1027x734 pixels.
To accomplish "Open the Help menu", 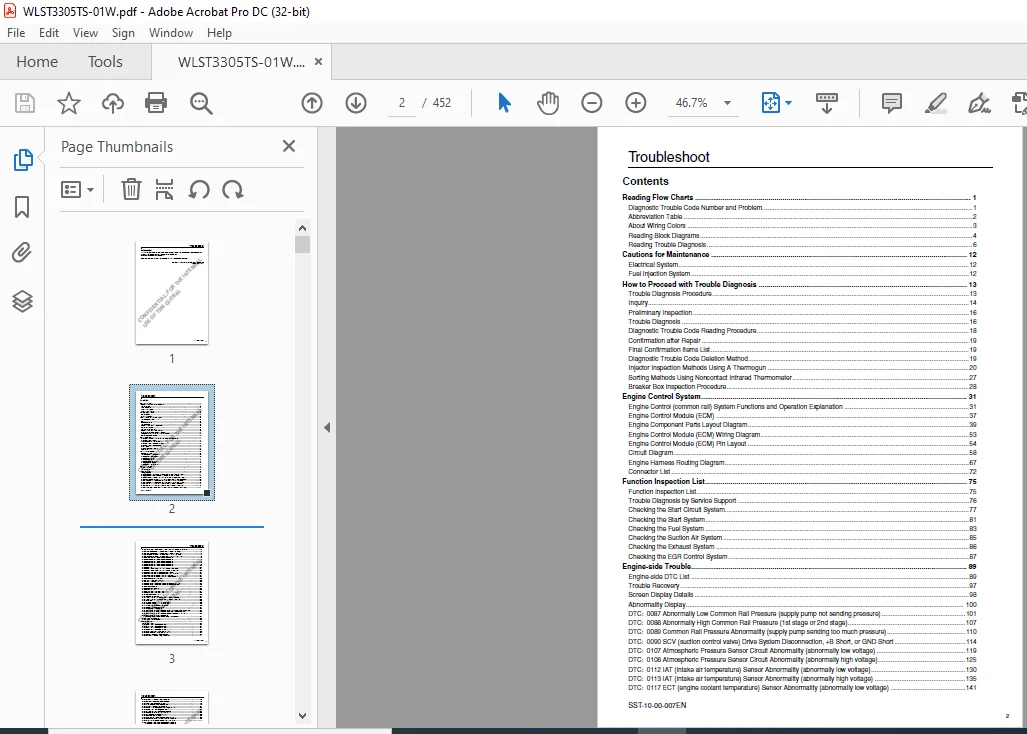I will (x=219, y=33).
